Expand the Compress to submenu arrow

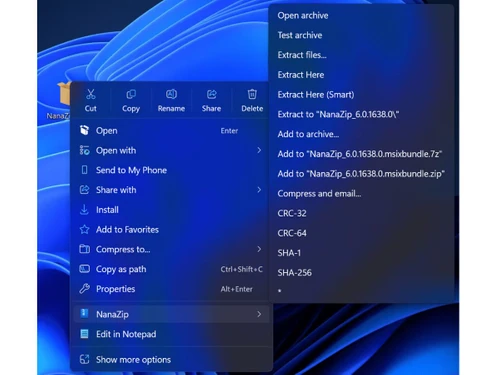click(x=259, y=249)
